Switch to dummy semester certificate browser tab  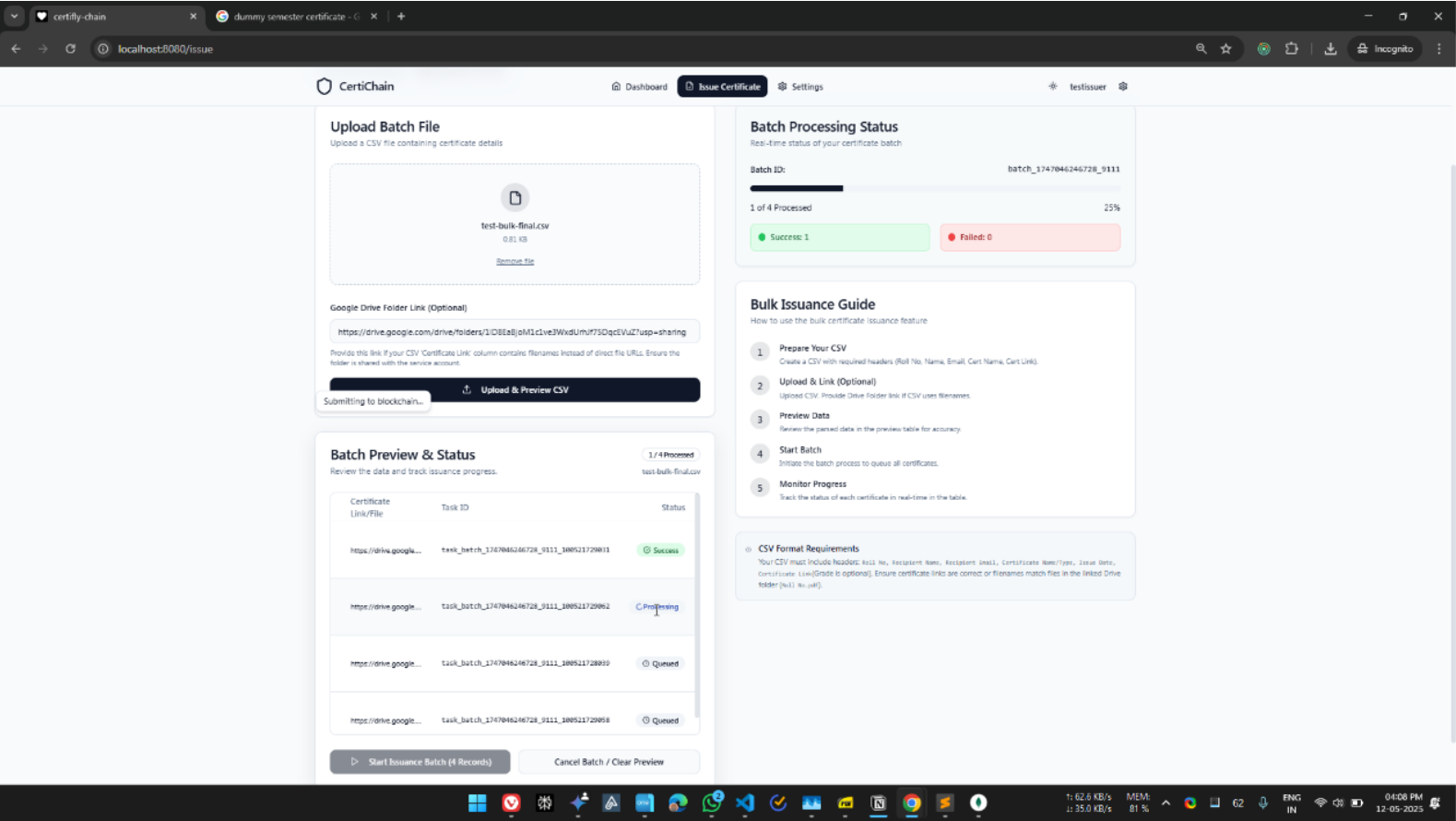click(x=288, y=17)
